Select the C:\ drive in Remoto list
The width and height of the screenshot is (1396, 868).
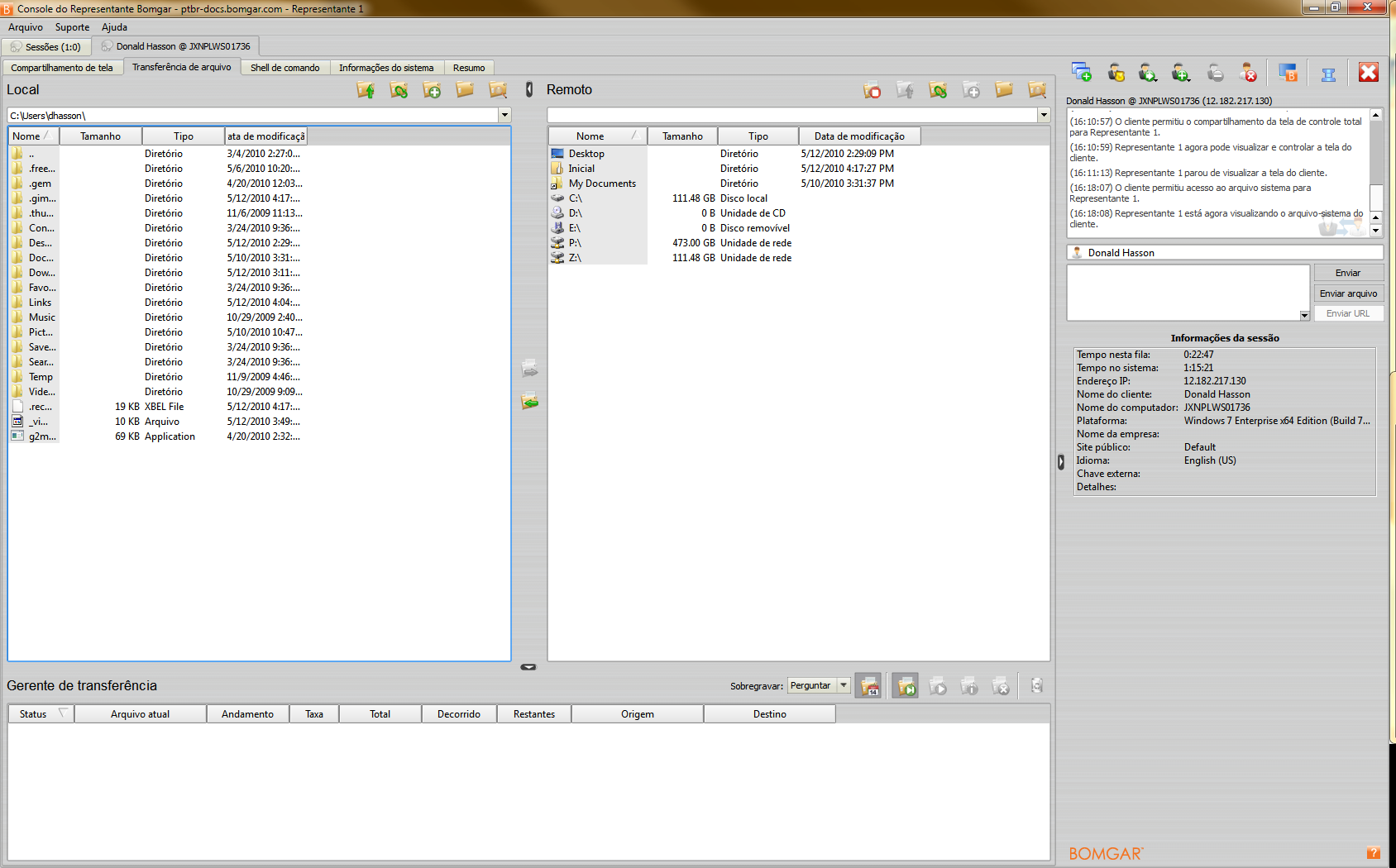point(576,198)
